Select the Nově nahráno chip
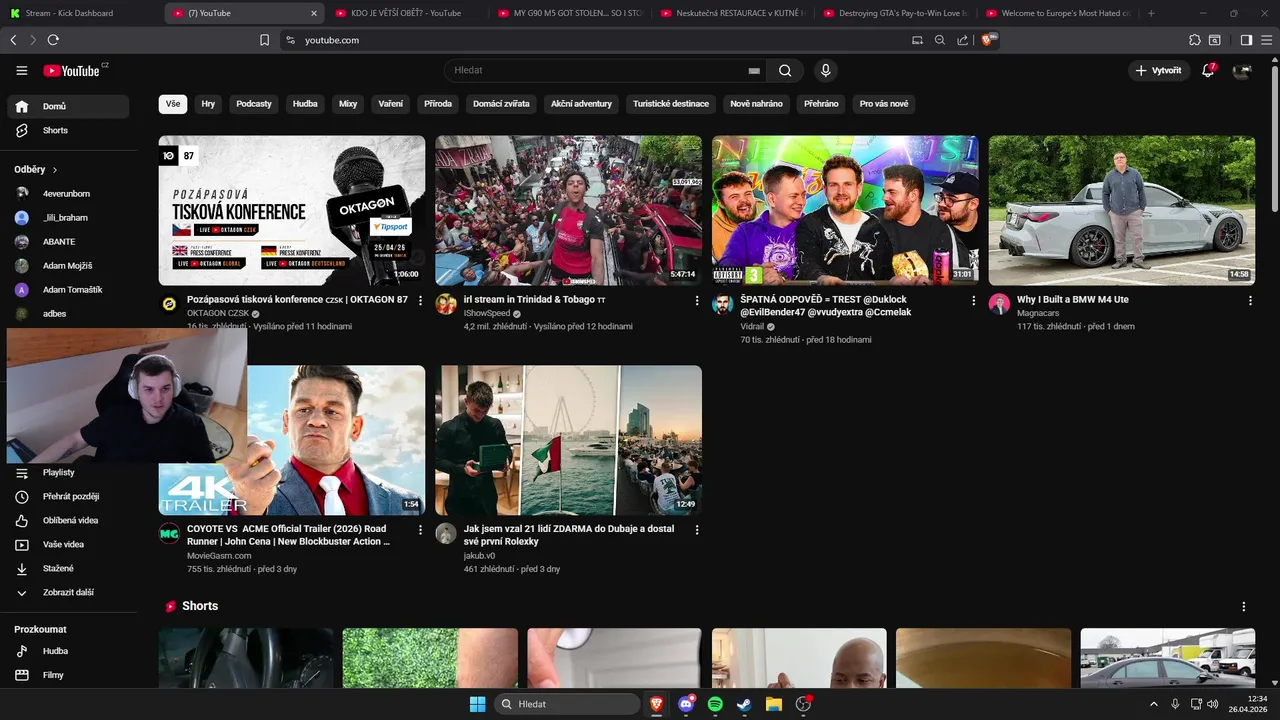Screen dimensions: 1280x720 756,104
